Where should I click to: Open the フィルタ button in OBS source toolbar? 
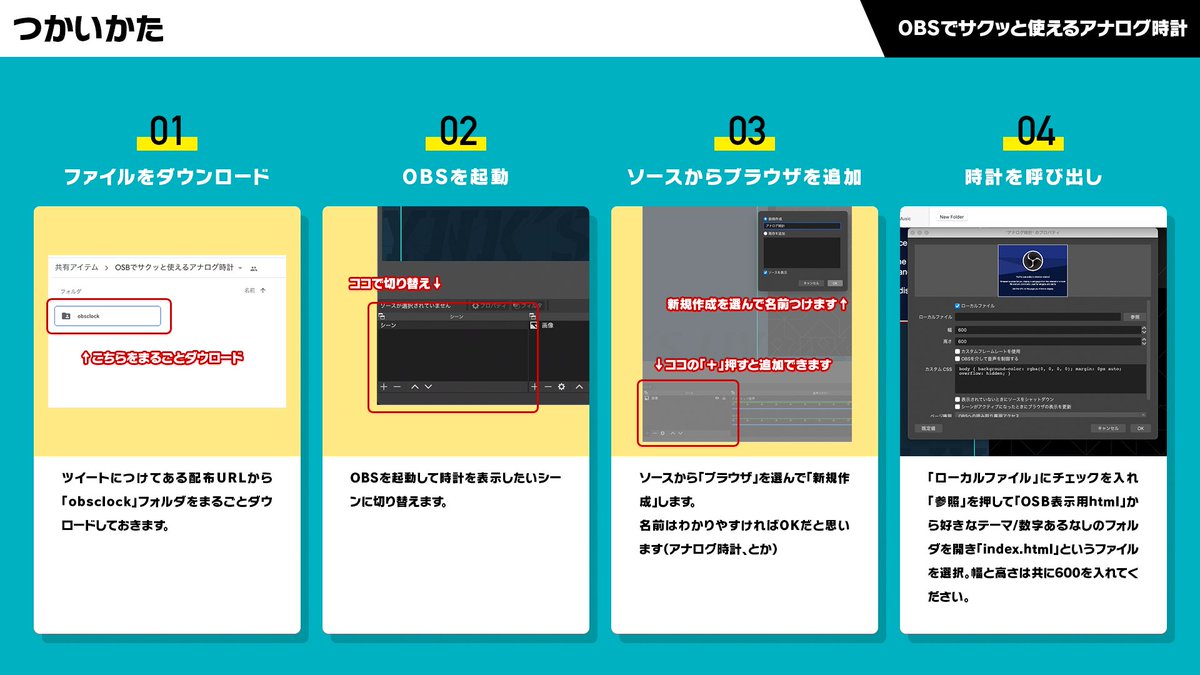(x=527, y=306)
